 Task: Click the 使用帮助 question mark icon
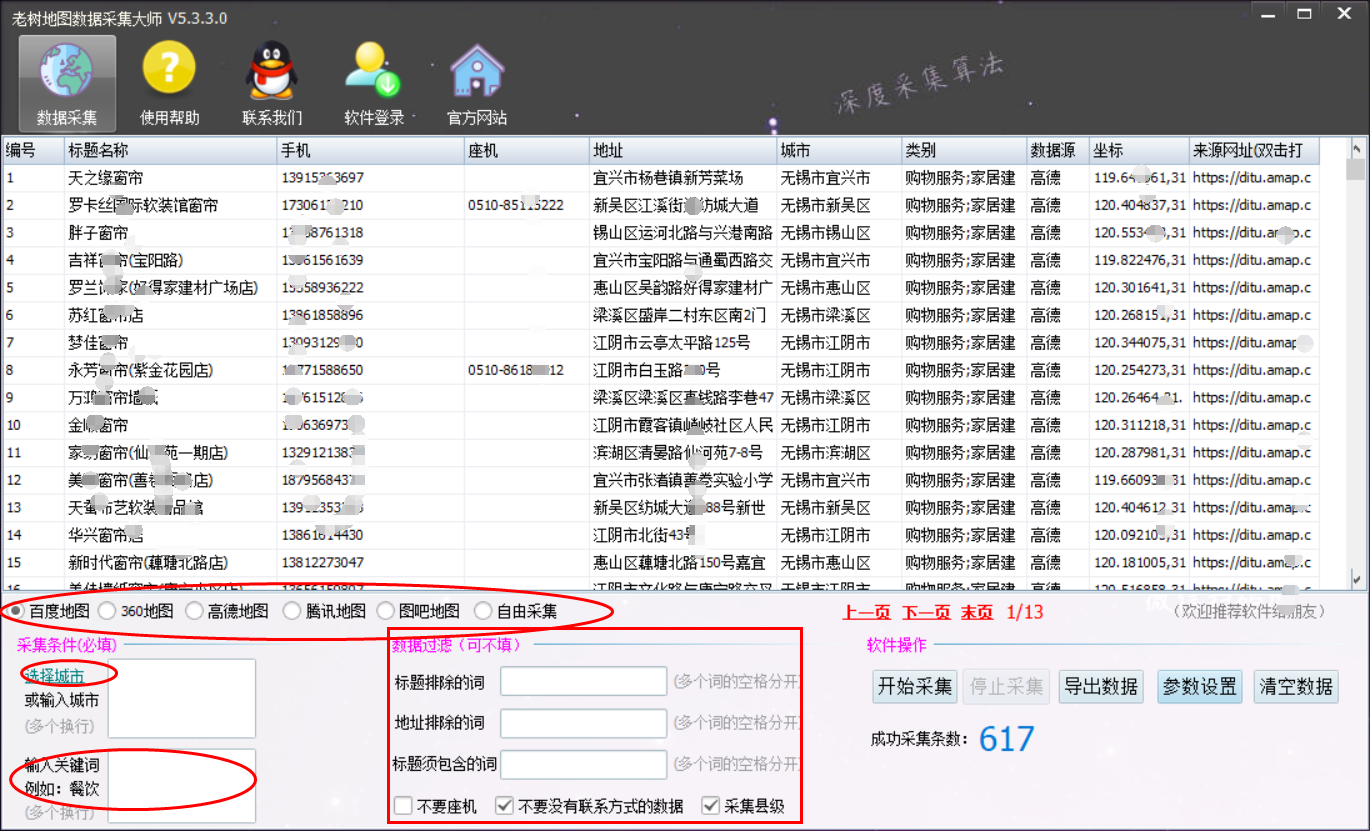click(x=169, y=72)
